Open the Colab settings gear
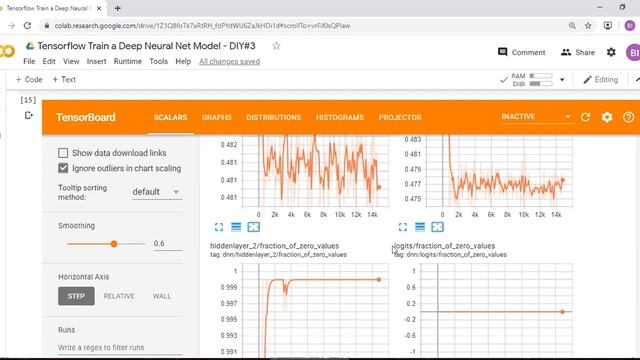640x360 pixels. (x=611, y=52)
